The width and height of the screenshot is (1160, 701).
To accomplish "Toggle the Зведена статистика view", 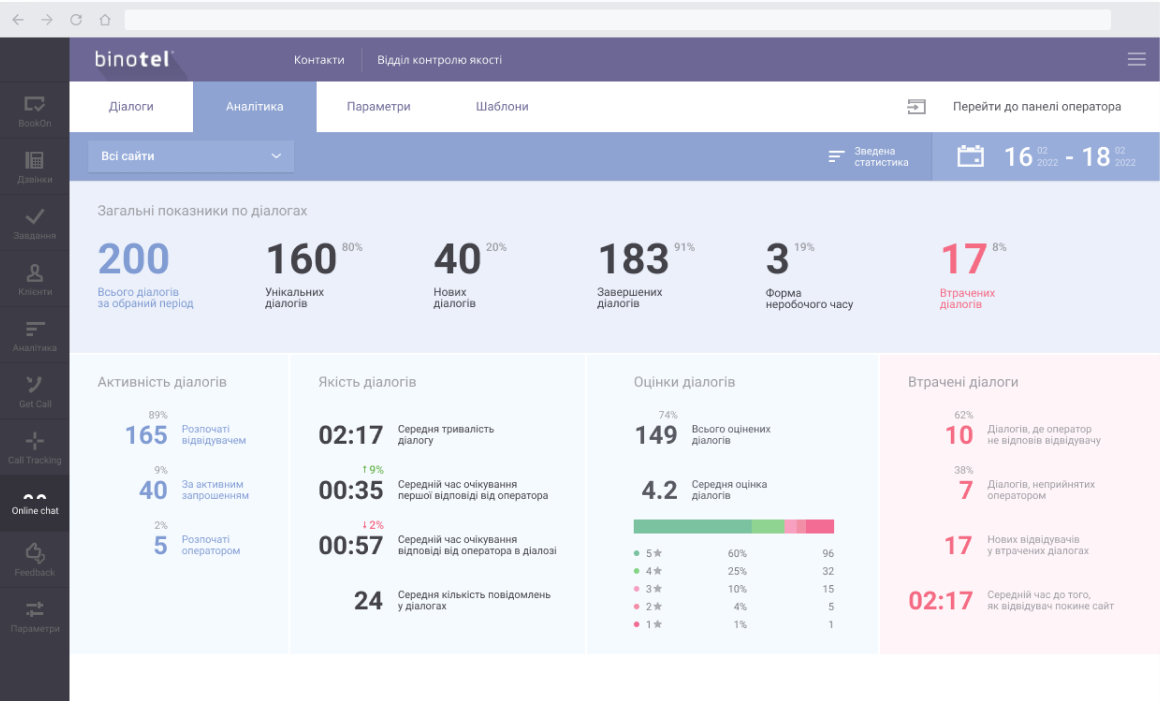I will (x=869, y=157).
